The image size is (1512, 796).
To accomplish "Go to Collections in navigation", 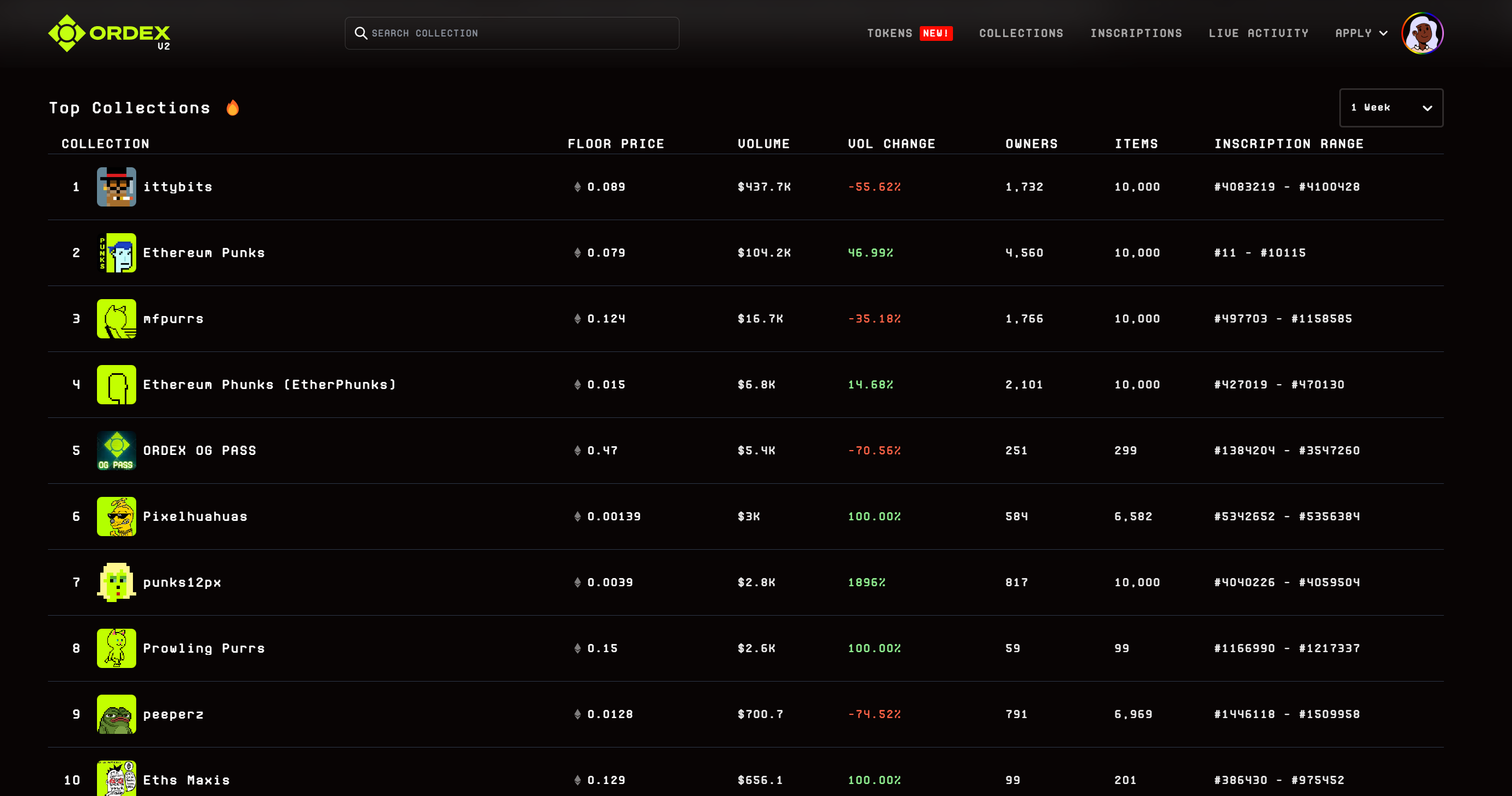I will pyautogui.click(x=1021, y=33).
